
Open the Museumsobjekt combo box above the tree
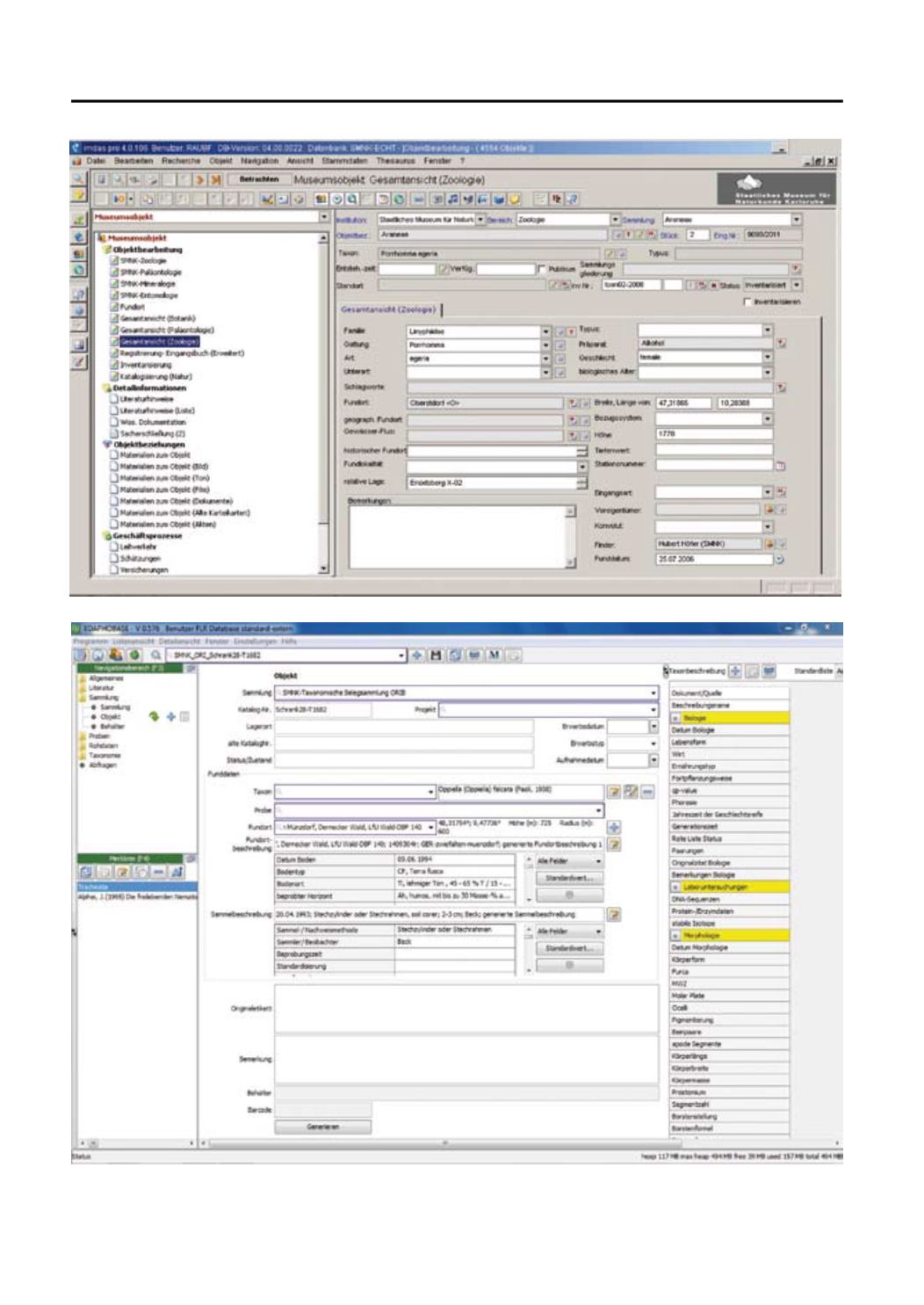pyautogui.click(x=324, y=217)
